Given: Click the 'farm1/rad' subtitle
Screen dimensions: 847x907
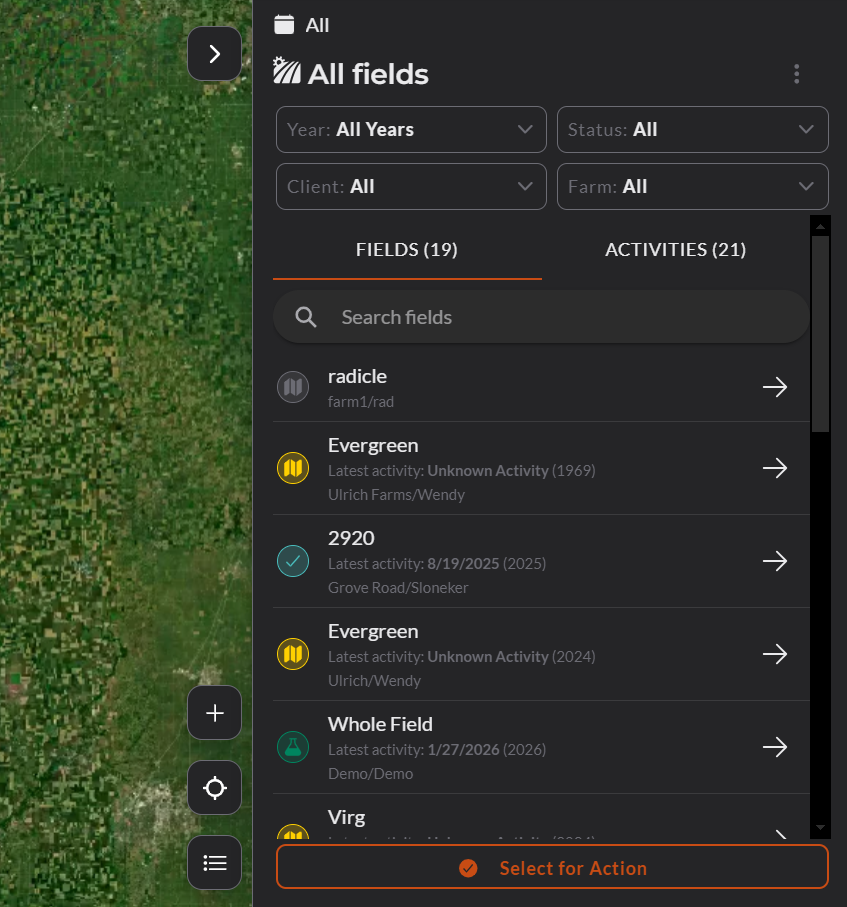Looking at the screenshot, I should point(361,401).
